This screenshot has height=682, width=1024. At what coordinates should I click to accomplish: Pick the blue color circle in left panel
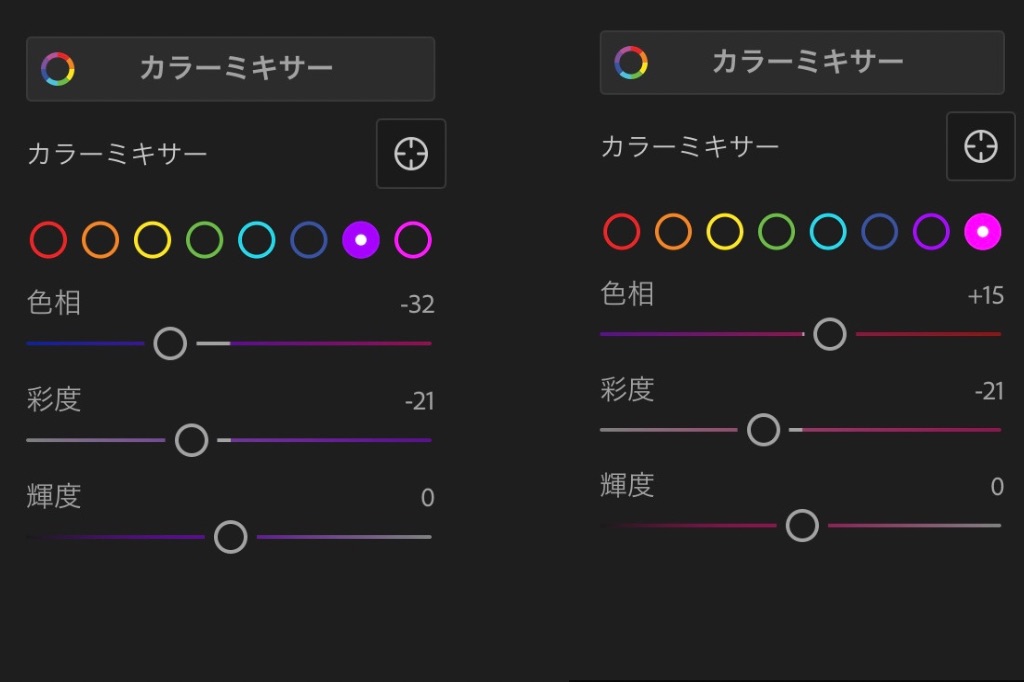point(309,240)
